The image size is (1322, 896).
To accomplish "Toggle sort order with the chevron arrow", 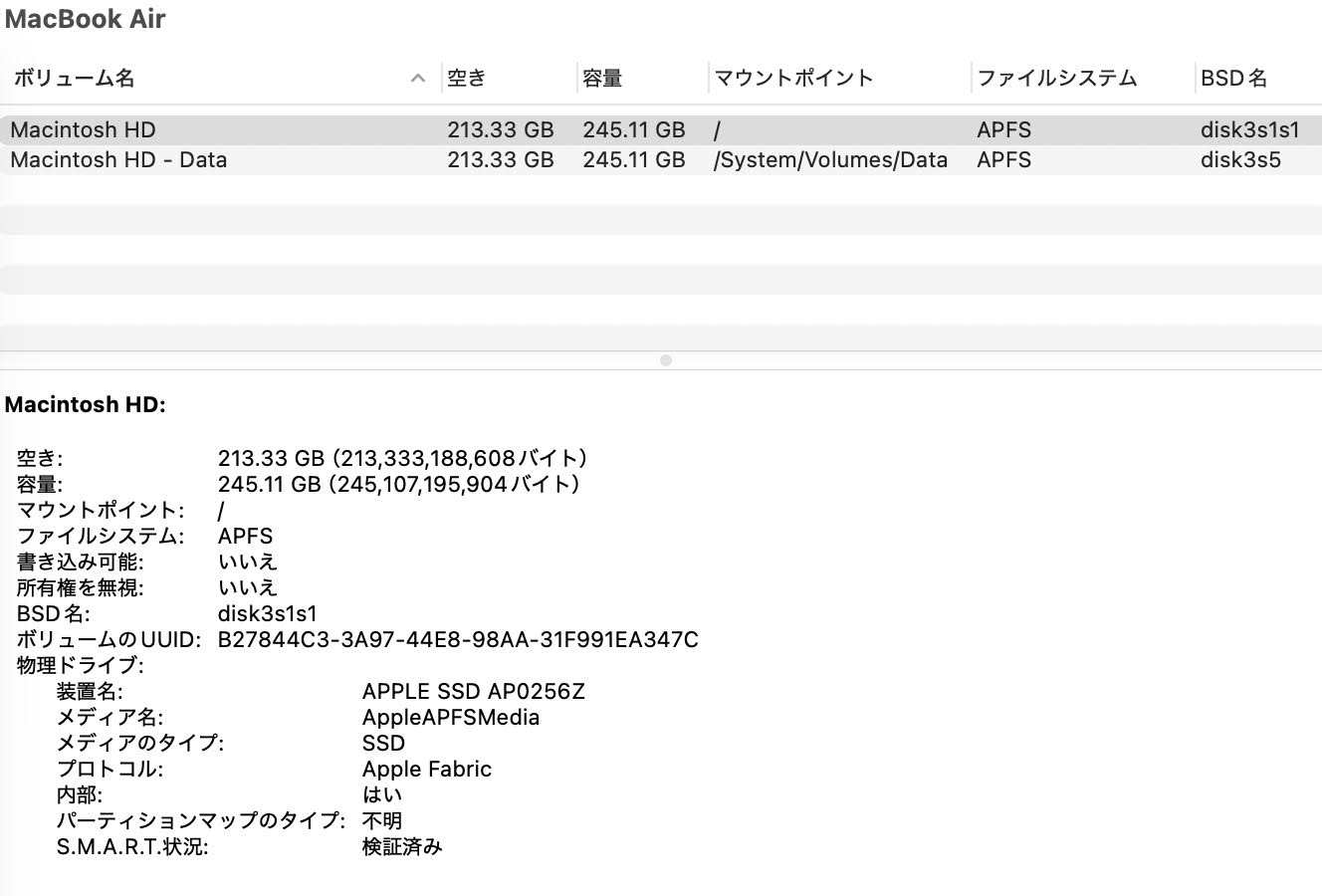I will (x=417, y=78).
